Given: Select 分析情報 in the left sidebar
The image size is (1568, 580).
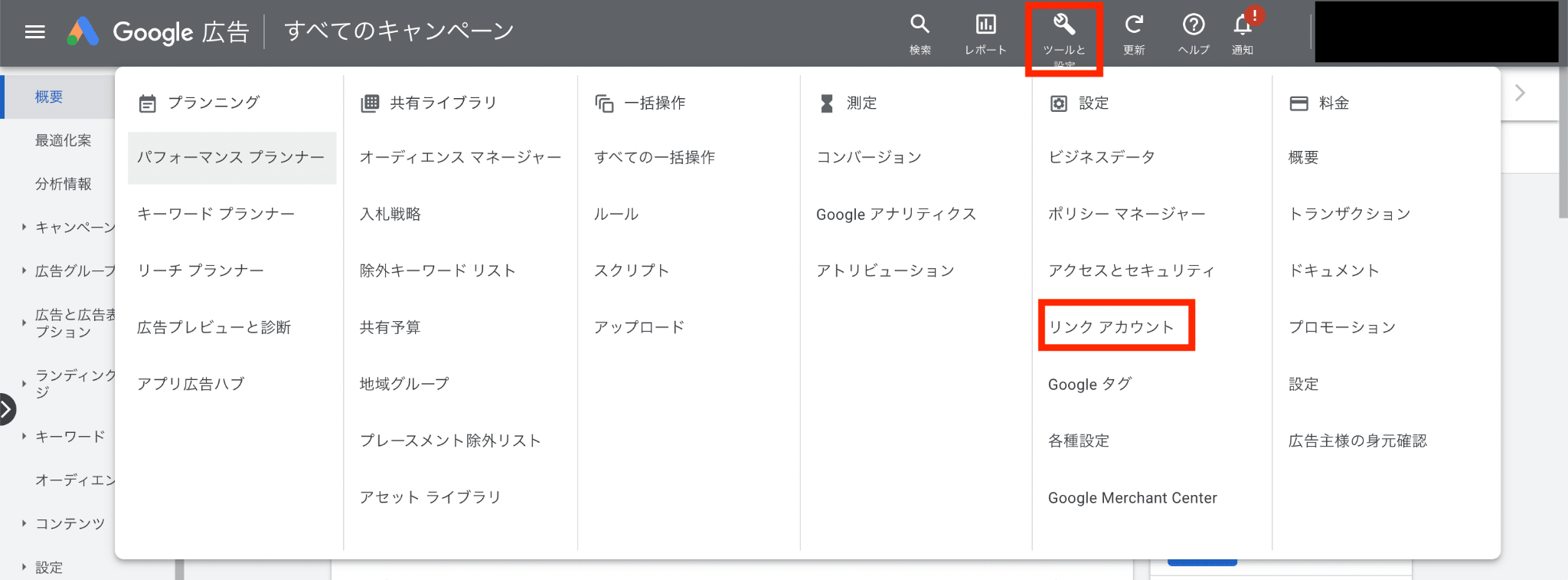Looking at the screenshot, I should [63, 184].
